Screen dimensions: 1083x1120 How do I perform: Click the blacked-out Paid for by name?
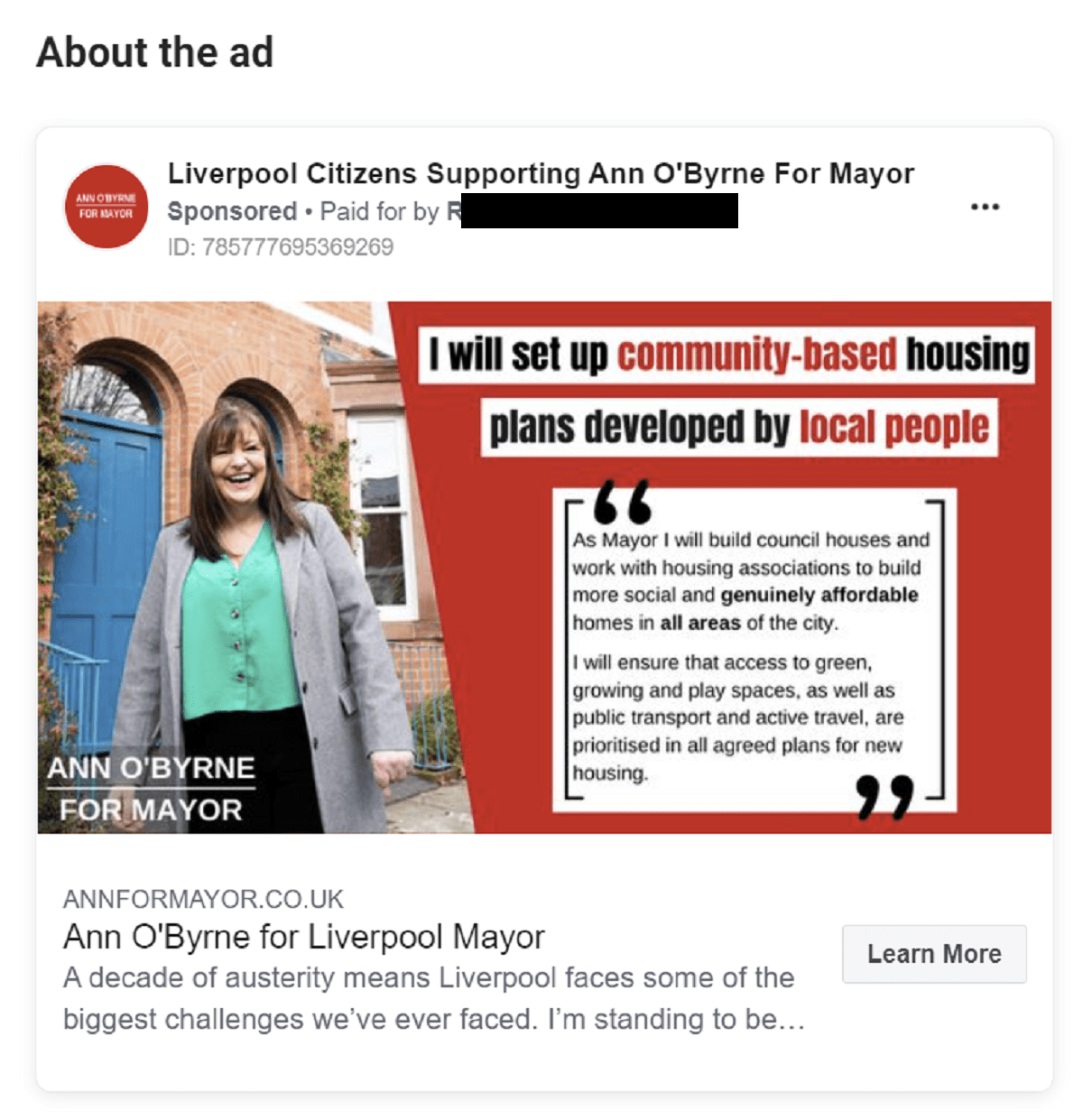click(x=599, y=210)
